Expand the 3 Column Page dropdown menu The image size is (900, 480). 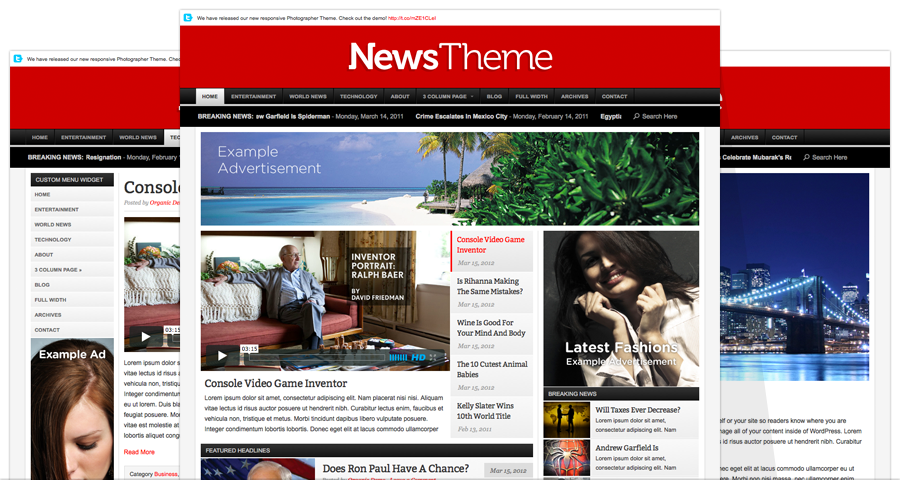tap(448, 96)
